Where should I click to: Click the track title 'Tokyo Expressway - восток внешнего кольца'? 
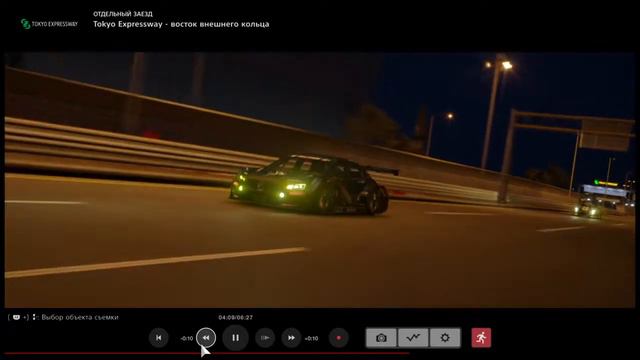click(181, 24)
